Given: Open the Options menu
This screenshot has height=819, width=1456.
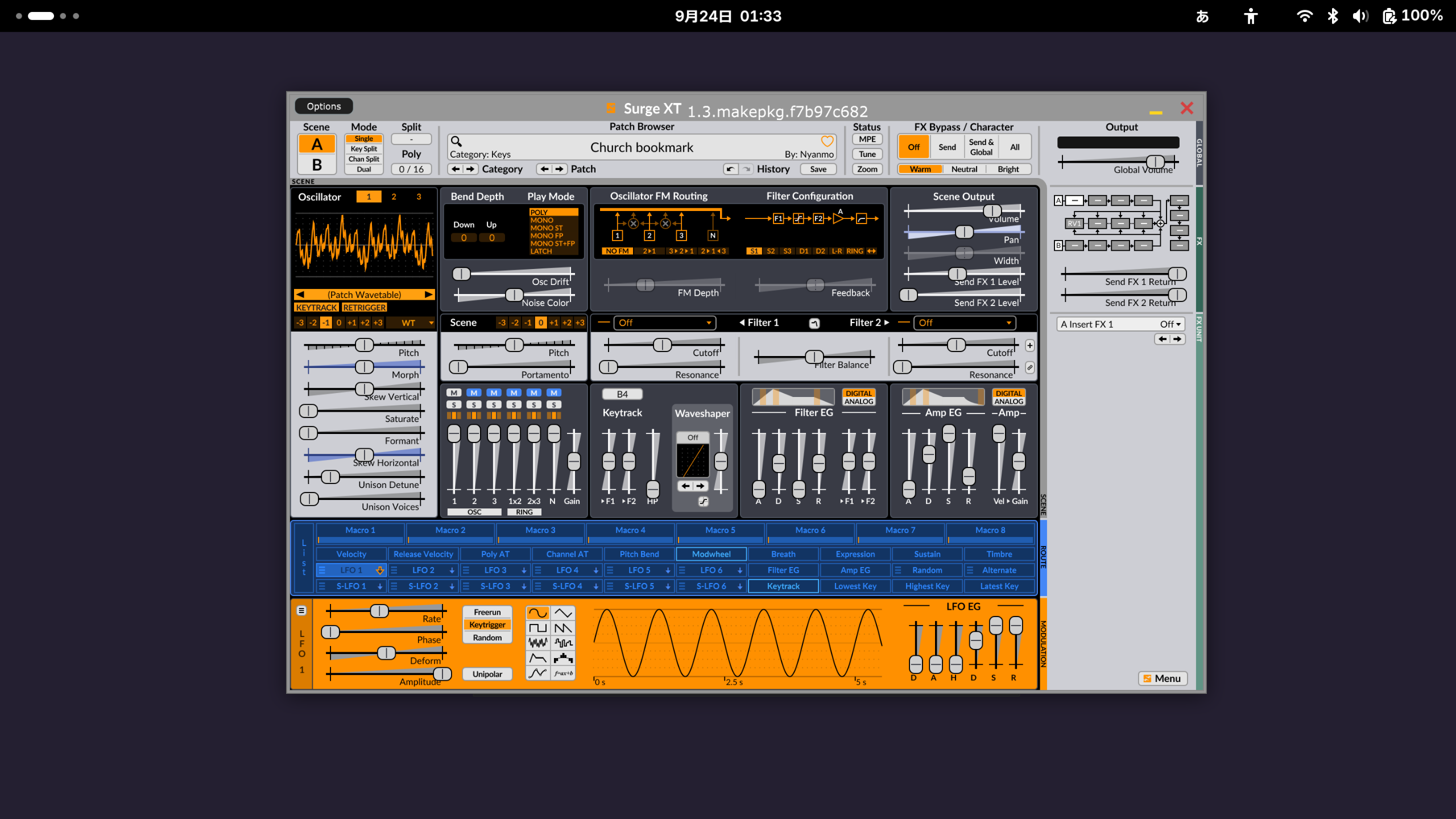Looking at the screenshot, I should (324, 106).
